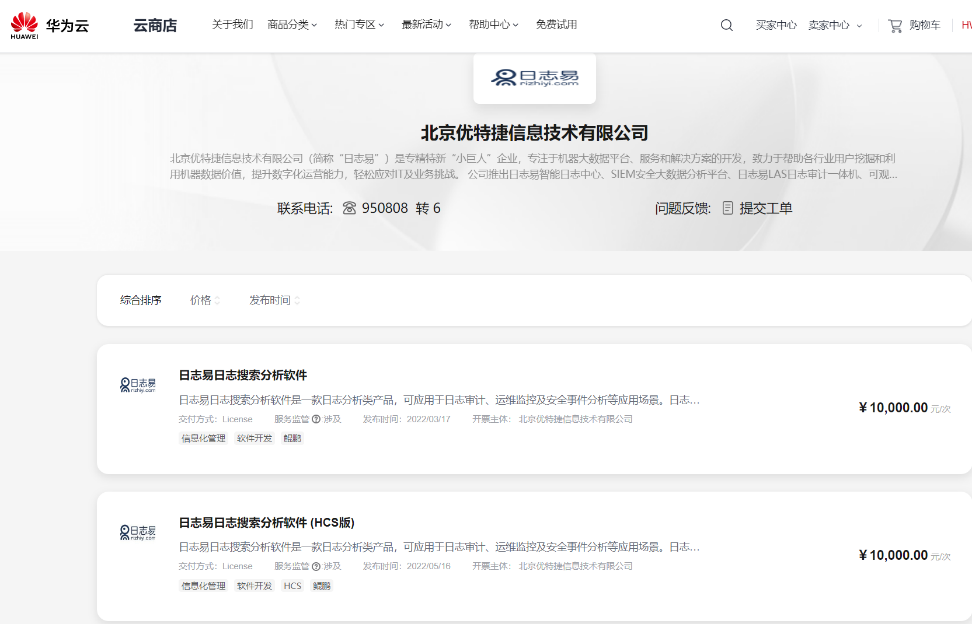
Task: Click the Huawei Cloud logo
Action: pos(50,25)
